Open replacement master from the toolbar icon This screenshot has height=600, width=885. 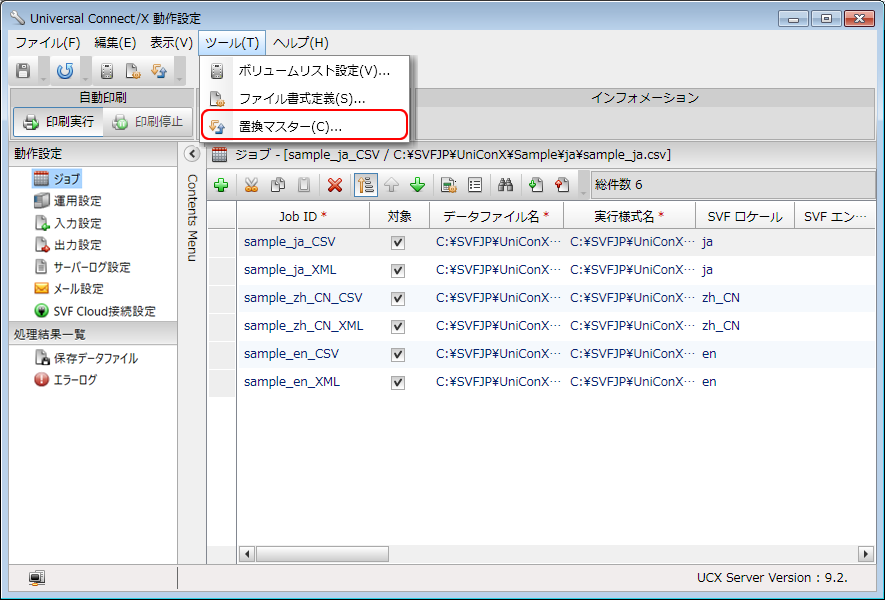[159, 71]
